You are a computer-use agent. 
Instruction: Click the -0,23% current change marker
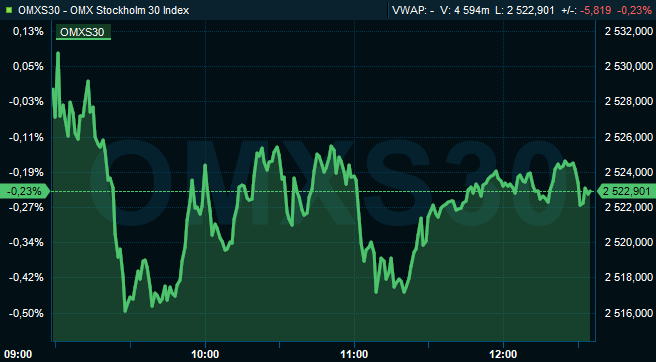[25, 191]
